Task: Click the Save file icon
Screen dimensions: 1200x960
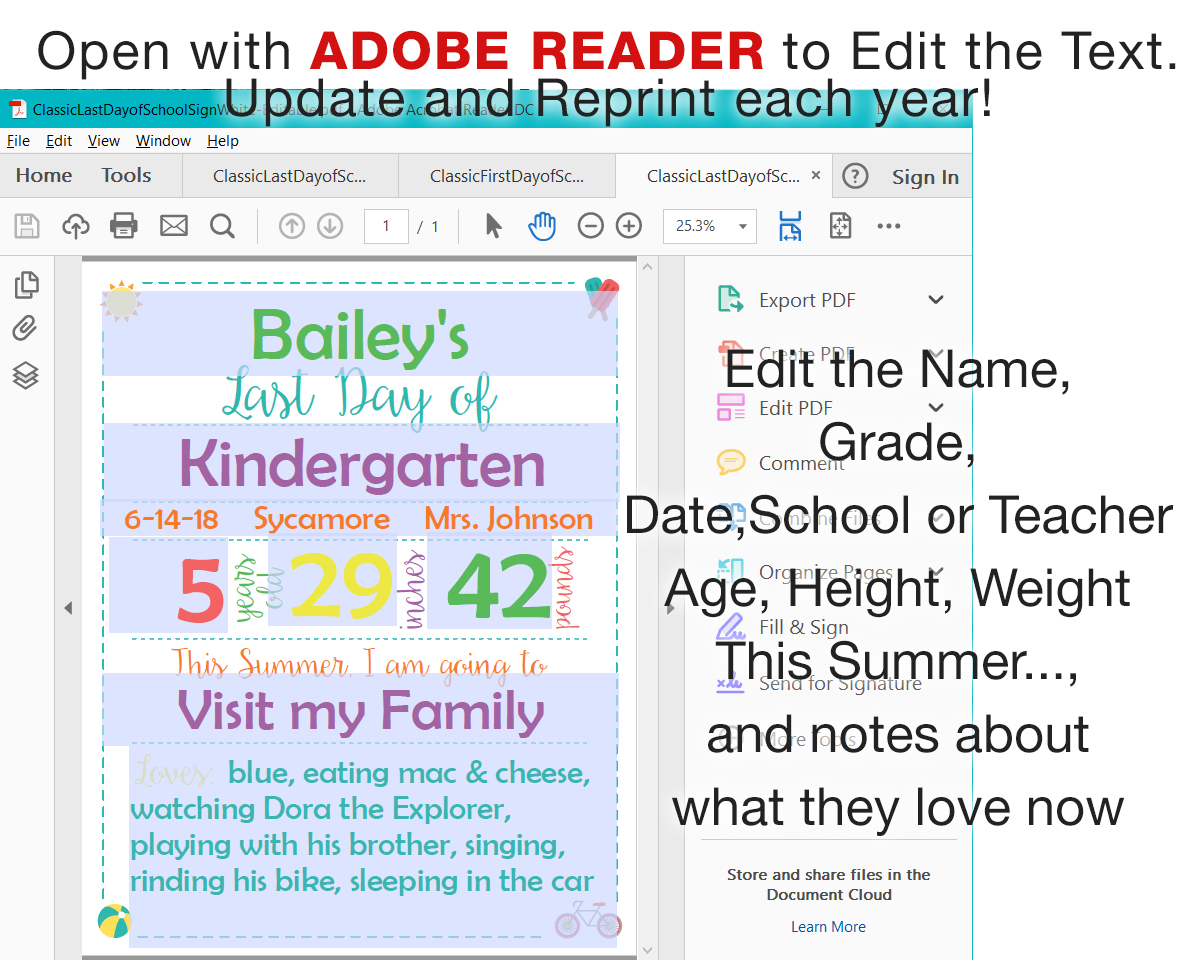Action: (x=27, y=226)
